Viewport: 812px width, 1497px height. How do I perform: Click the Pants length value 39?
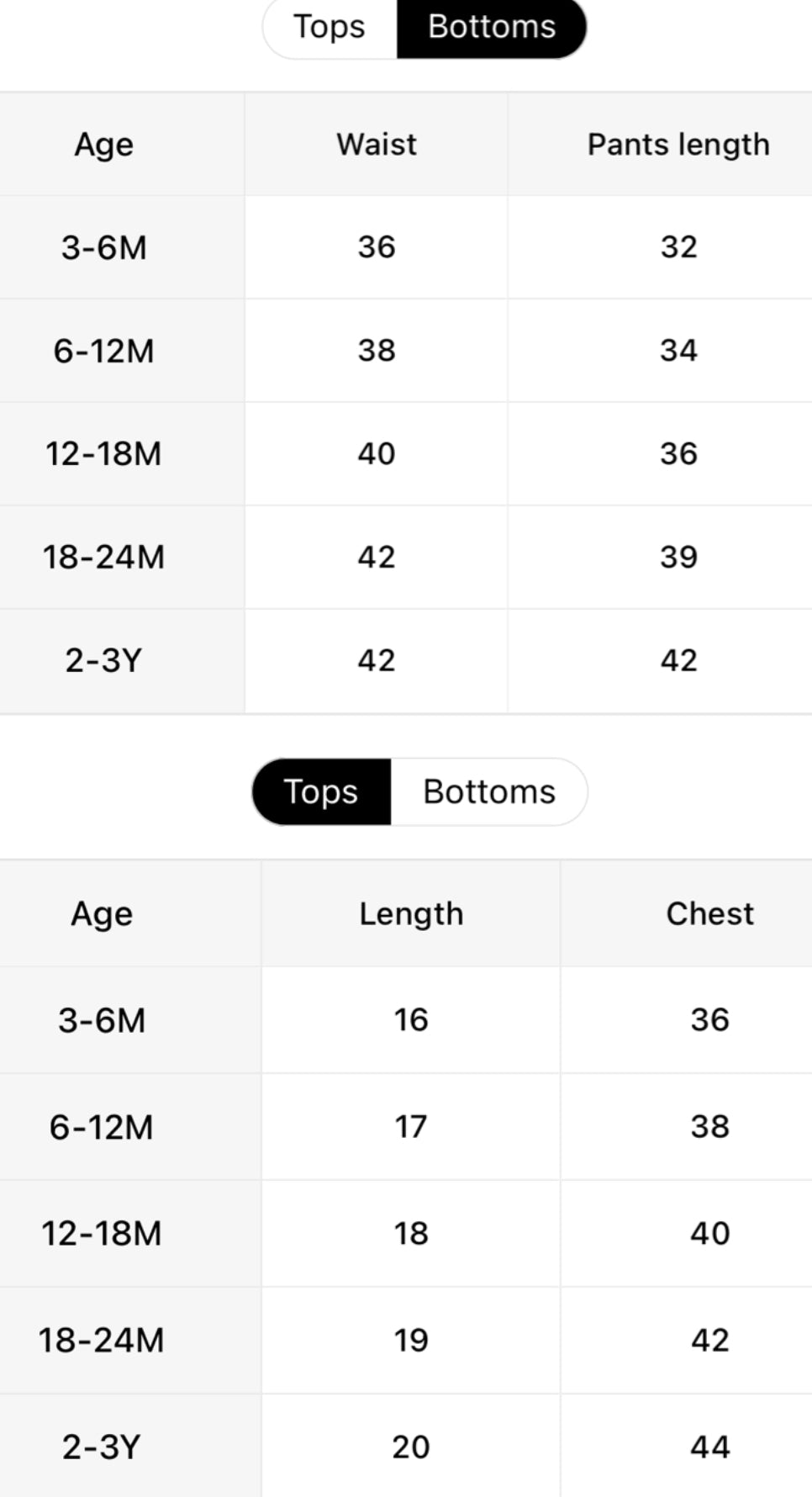coord(678,557)
